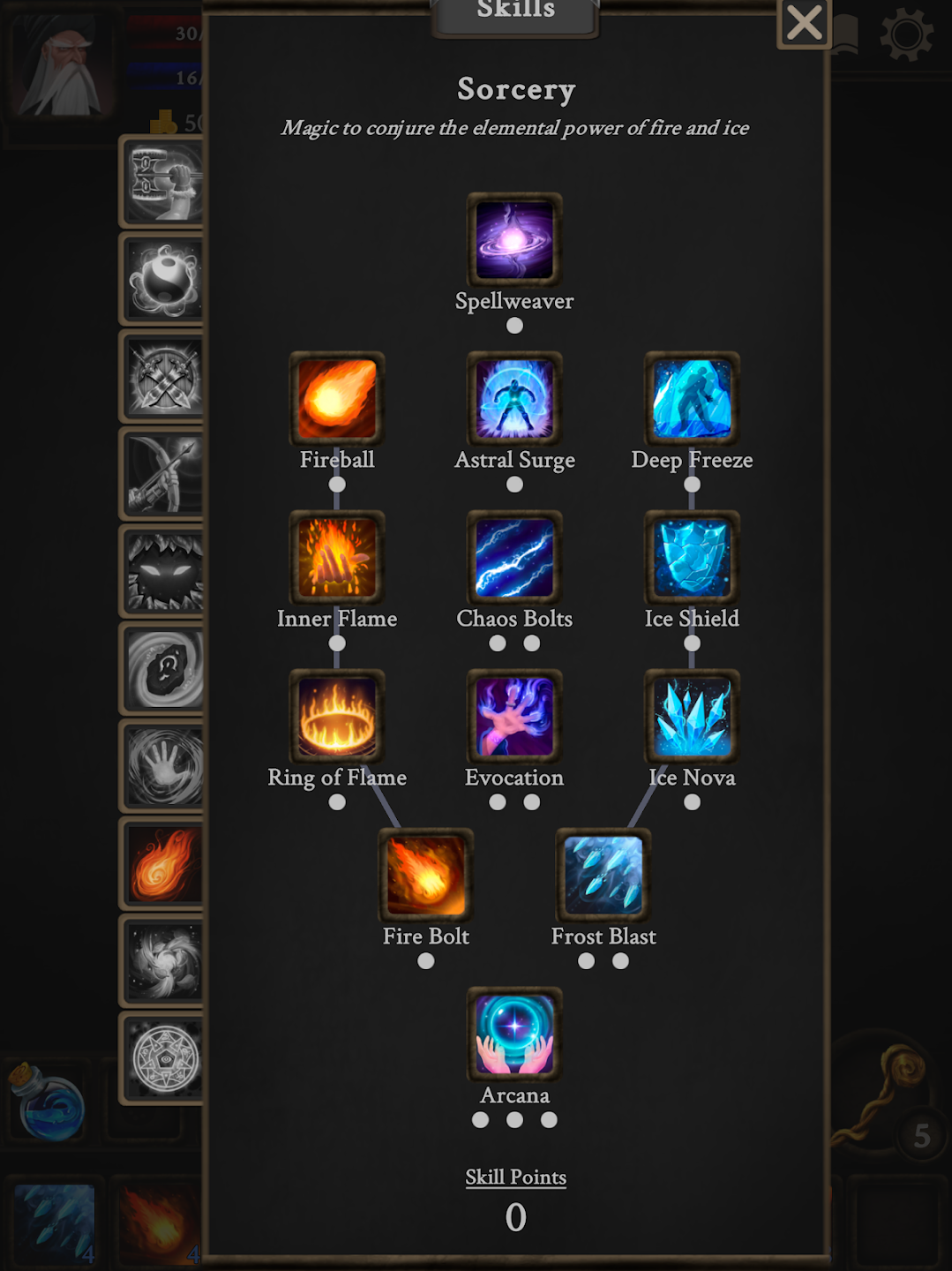Open the Evocation skill icon
Viewport: 952px width, 1271px height.
click(514, 716)
